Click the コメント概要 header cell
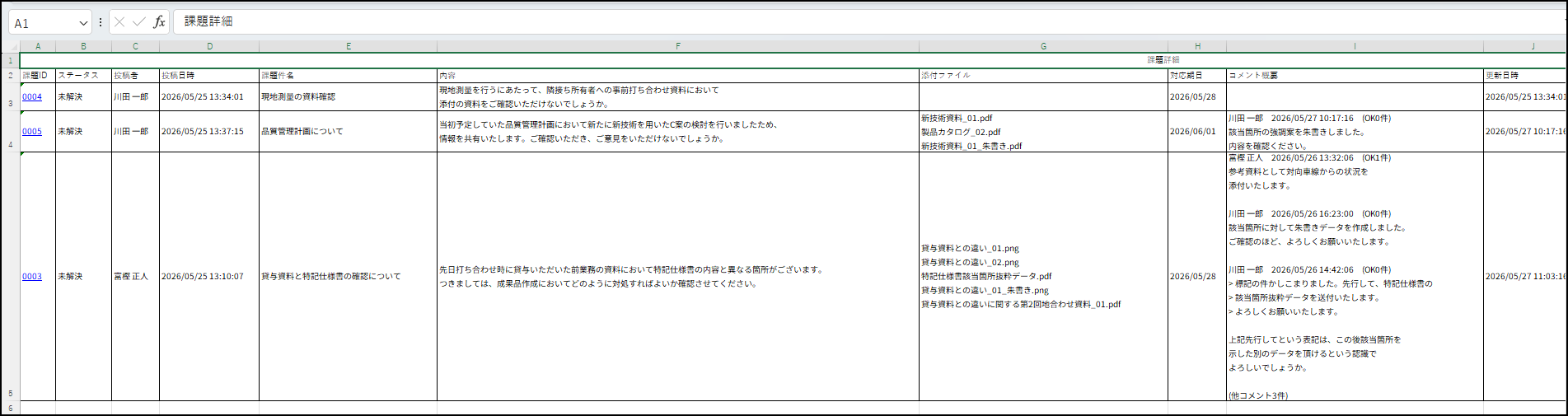This screenshot has width=1568, height=416. coord(1355,76)
